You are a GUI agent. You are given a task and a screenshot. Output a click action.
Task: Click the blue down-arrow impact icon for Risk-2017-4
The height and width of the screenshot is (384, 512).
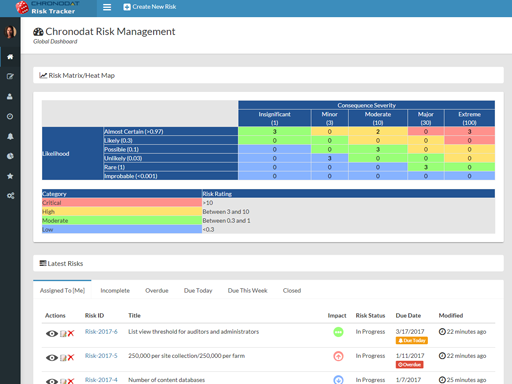pyautogui.click(x=338, y=380)
